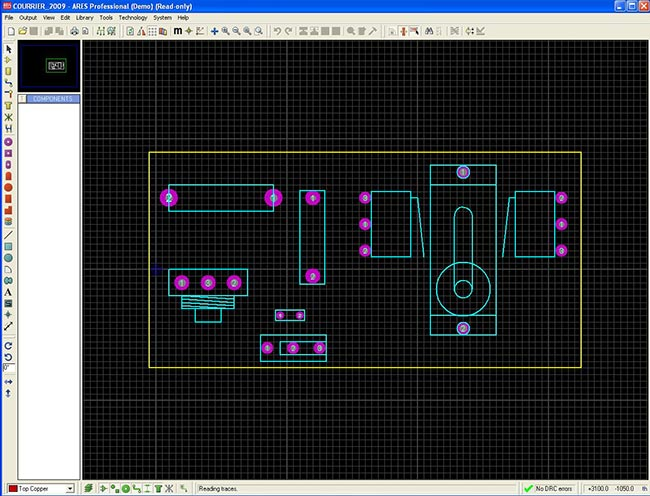Open the Top Copper layer dropdown
The height and width of the screenshot is (496, 650).
pyautogui.click(x=70, y=489)
